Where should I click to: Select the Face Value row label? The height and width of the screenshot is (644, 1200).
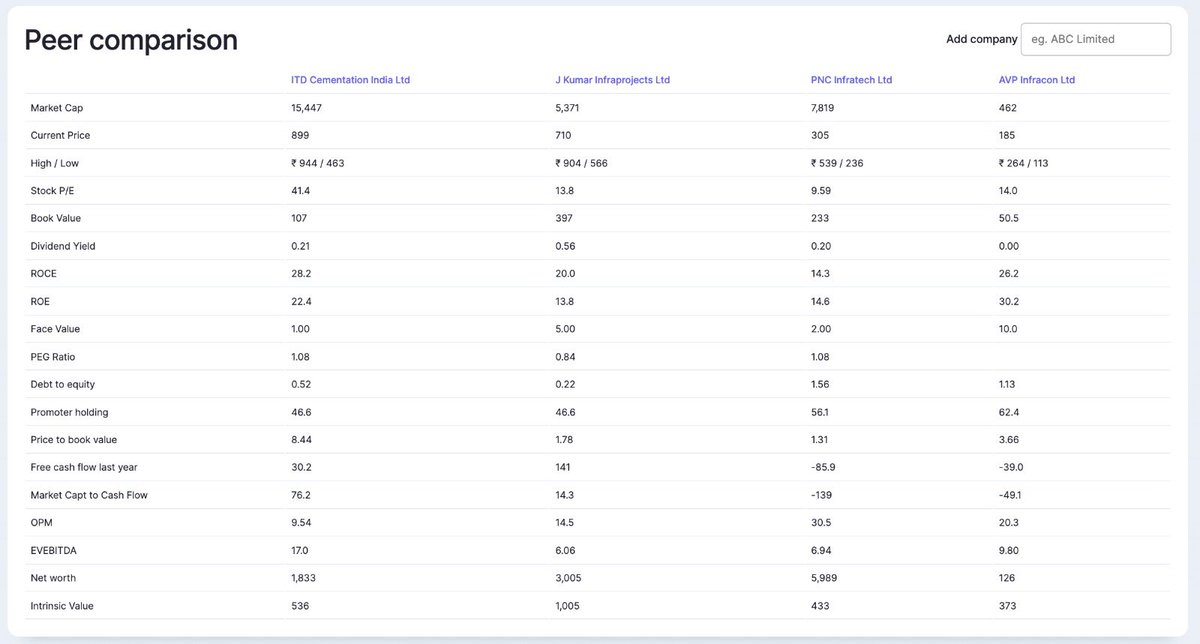point(55,329)
